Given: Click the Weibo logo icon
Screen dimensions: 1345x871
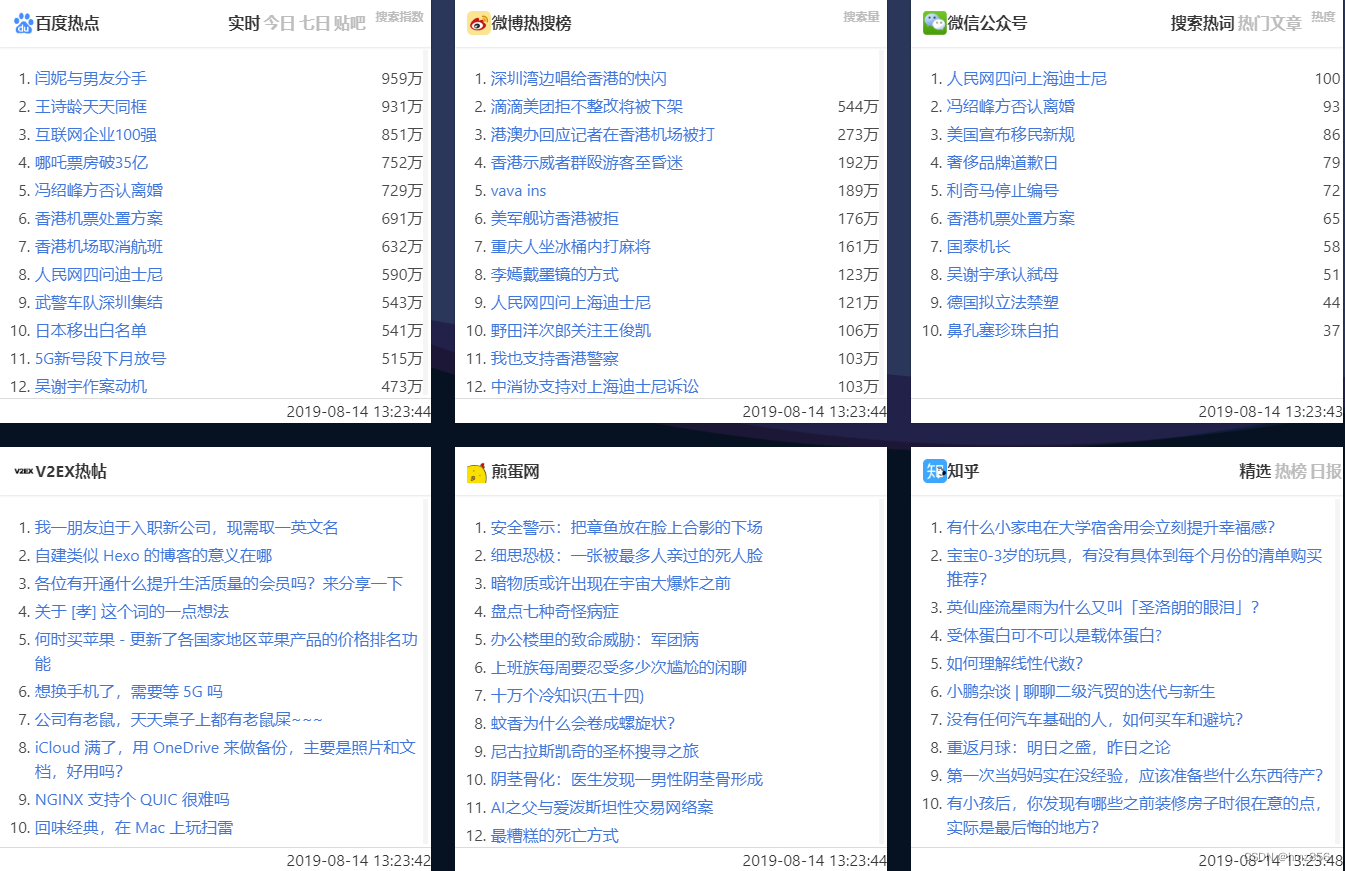Looking at the screenshot, I should coord(478,23).
